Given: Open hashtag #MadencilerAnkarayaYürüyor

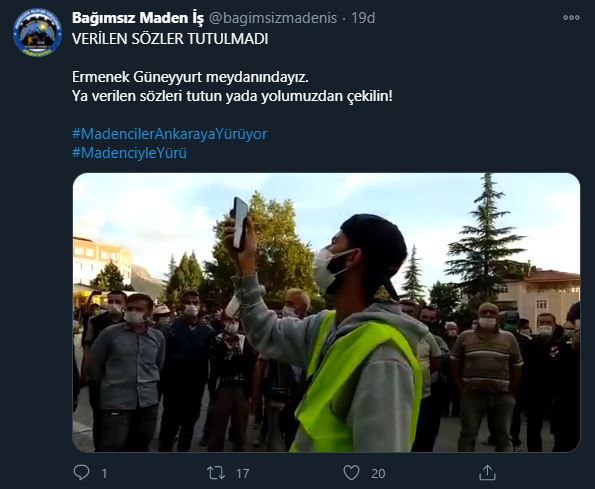Looking at the screenshot, I should 170,134.
